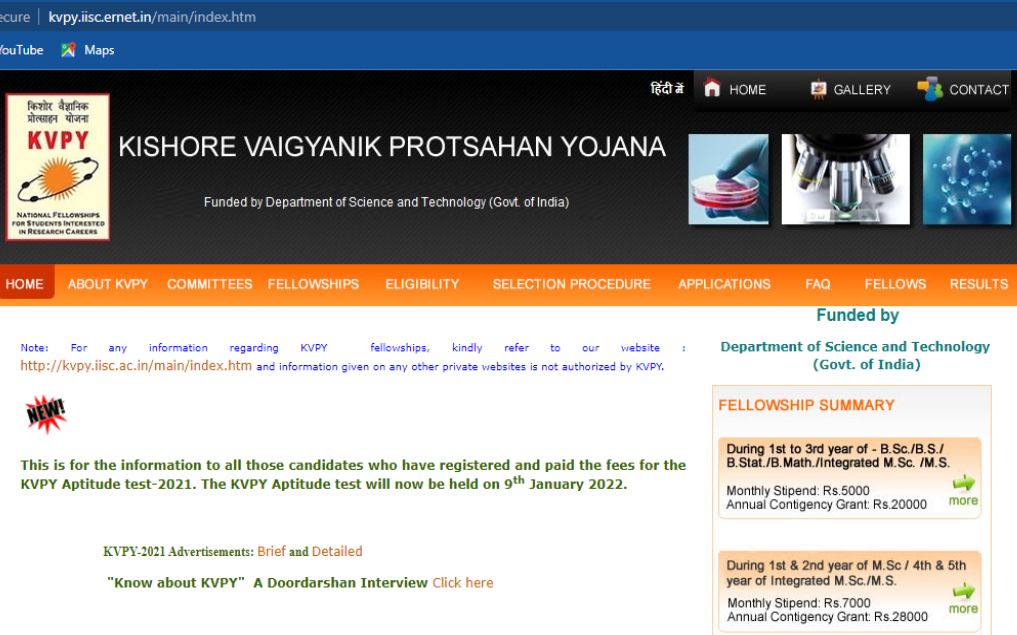1017x635 pixels.
Task: Click green 'Funded by' sidebar heading
Action: click(857, 315)
